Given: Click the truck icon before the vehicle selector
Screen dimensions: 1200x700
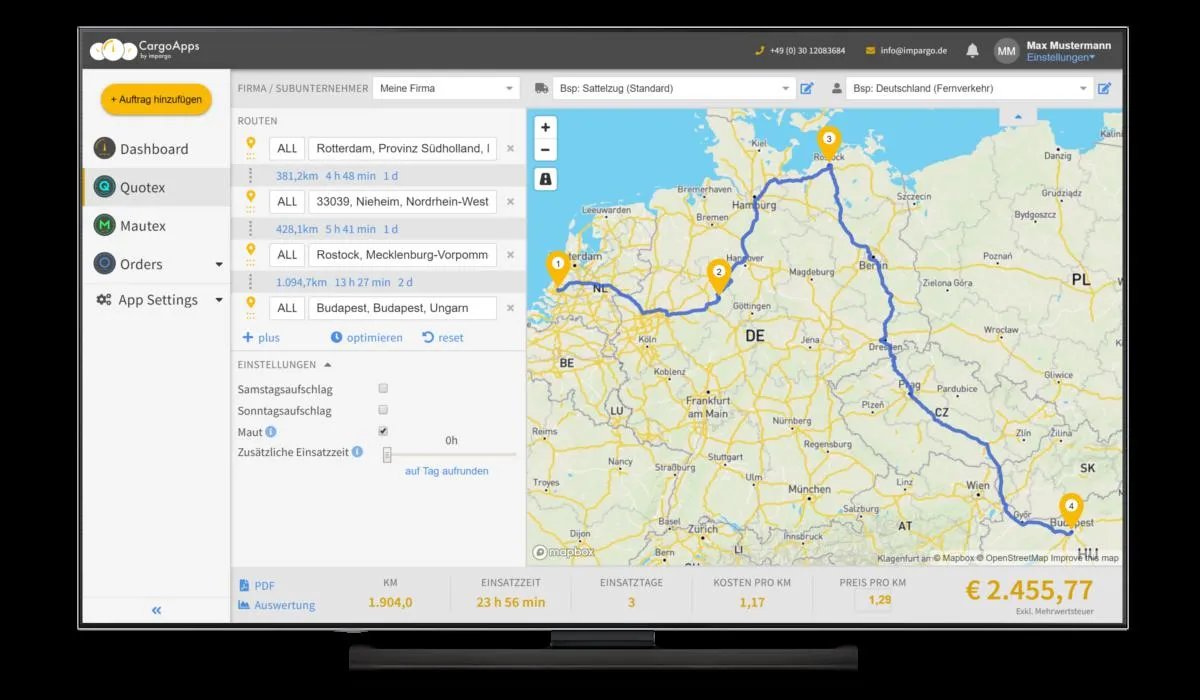Looking at the screenshot, I should click(542, 87).
